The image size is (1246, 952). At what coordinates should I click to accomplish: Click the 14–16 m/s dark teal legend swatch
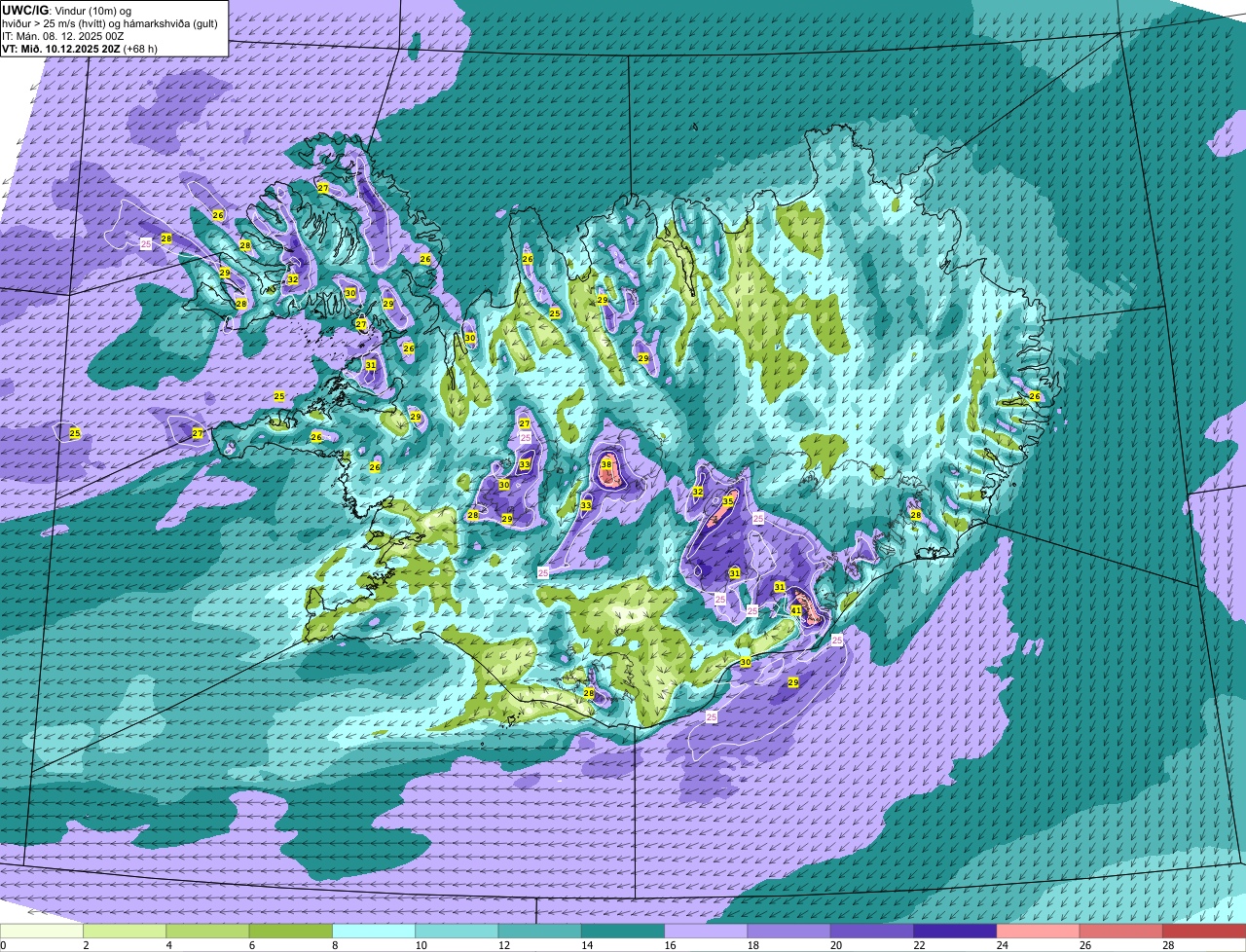(623, 931)
